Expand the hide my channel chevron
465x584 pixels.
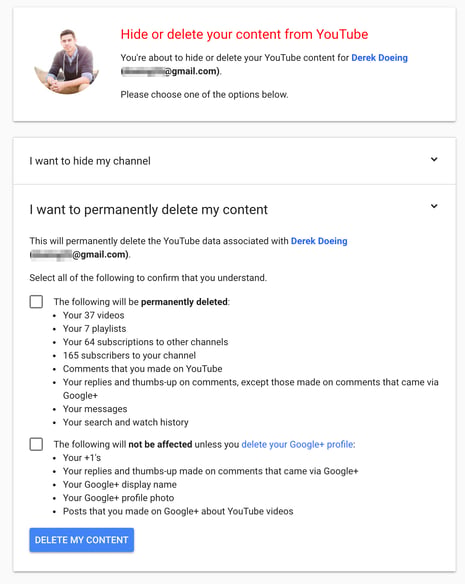point(434,159)
